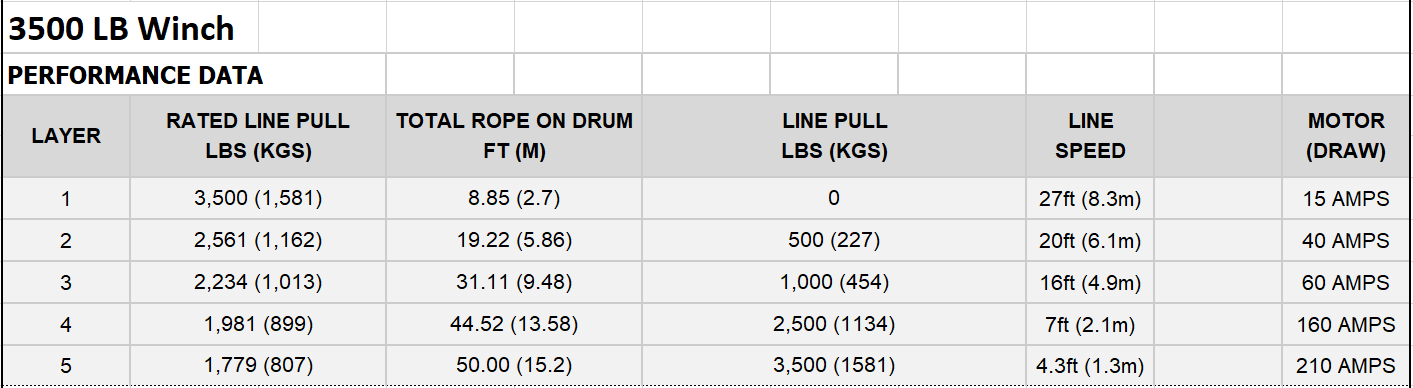Click the 27ft (8.3m) line speed cell

tap(1090, 199)
